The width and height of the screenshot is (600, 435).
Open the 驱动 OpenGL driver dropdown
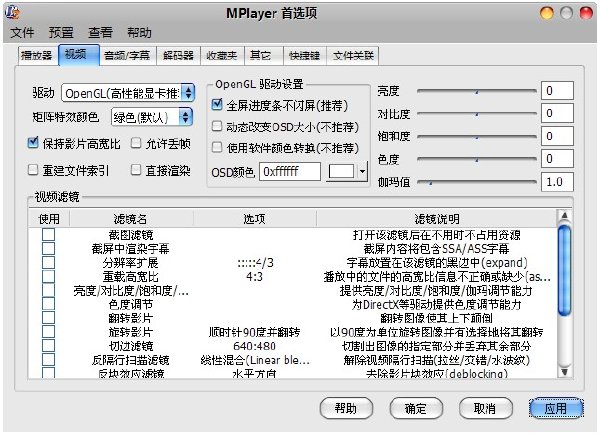(128, 93)
